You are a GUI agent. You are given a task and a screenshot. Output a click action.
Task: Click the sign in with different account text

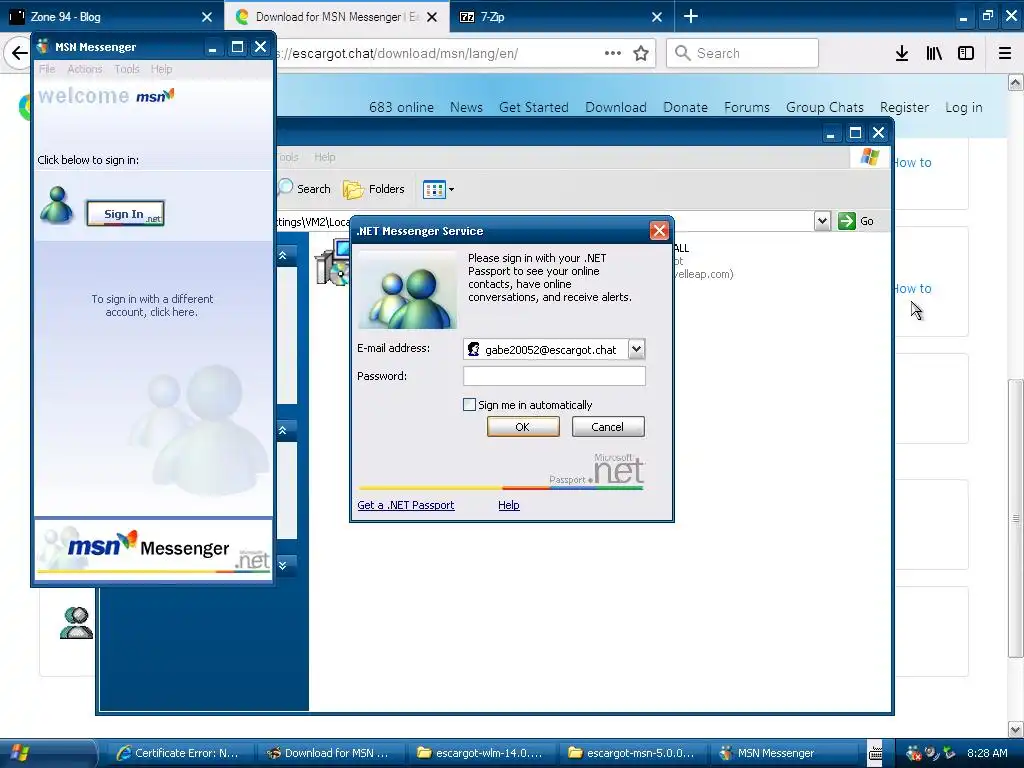pyautogui.click(x=152, y=305)
